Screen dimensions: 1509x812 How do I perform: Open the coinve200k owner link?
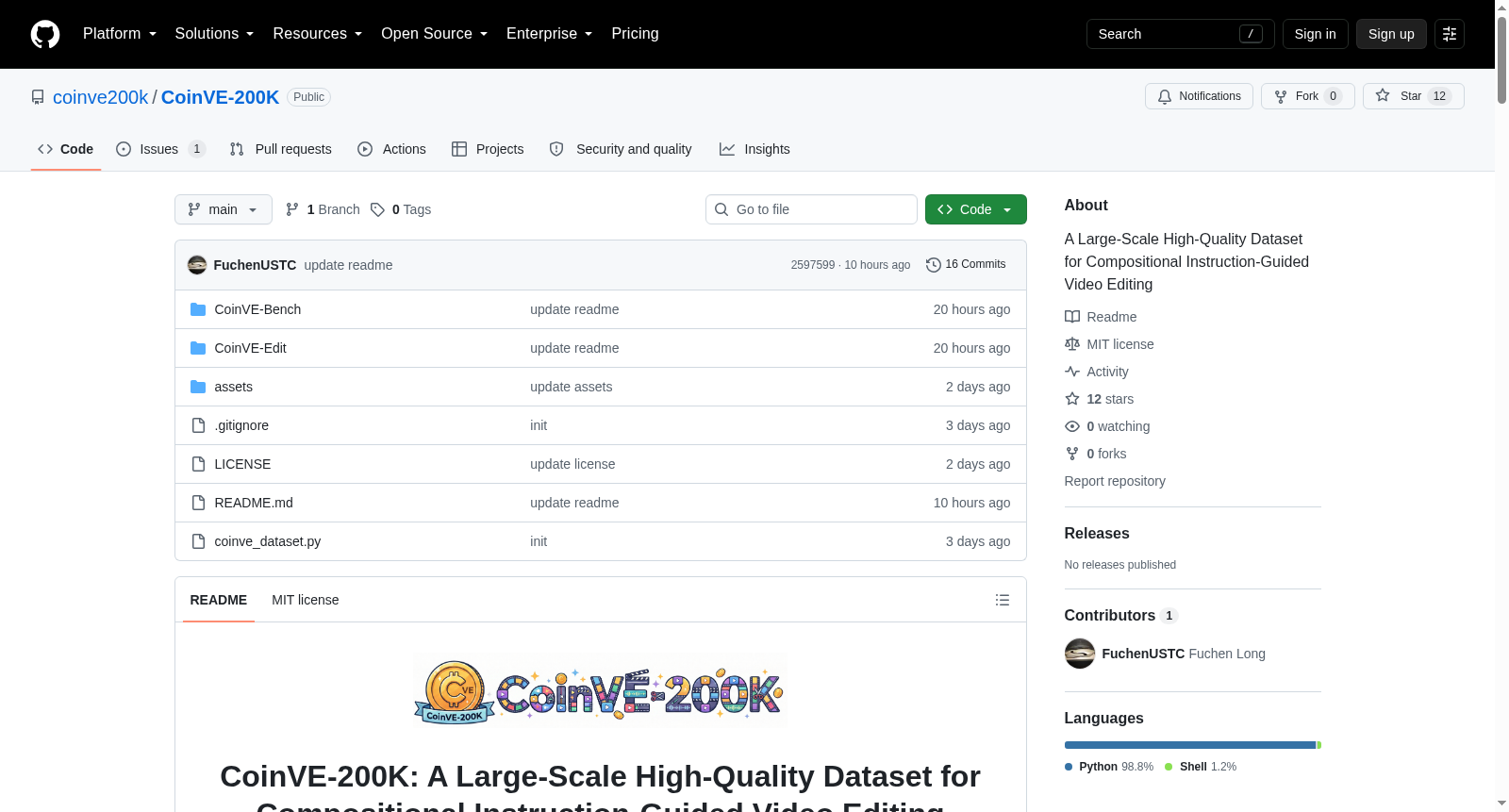point(100,97)
